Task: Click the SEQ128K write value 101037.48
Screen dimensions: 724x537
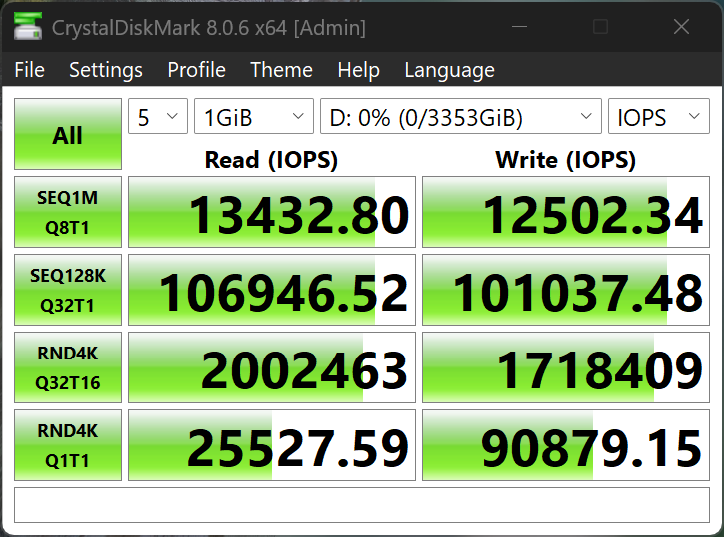Action: tap(566, 290)
